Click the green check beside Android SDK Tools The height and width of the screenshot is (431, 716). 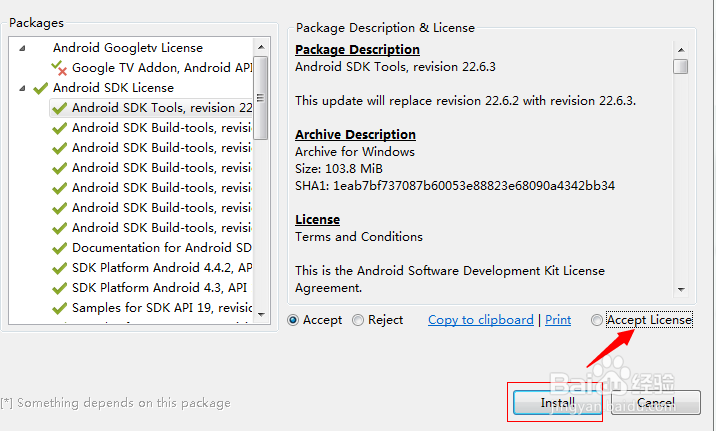coord(60,108)
